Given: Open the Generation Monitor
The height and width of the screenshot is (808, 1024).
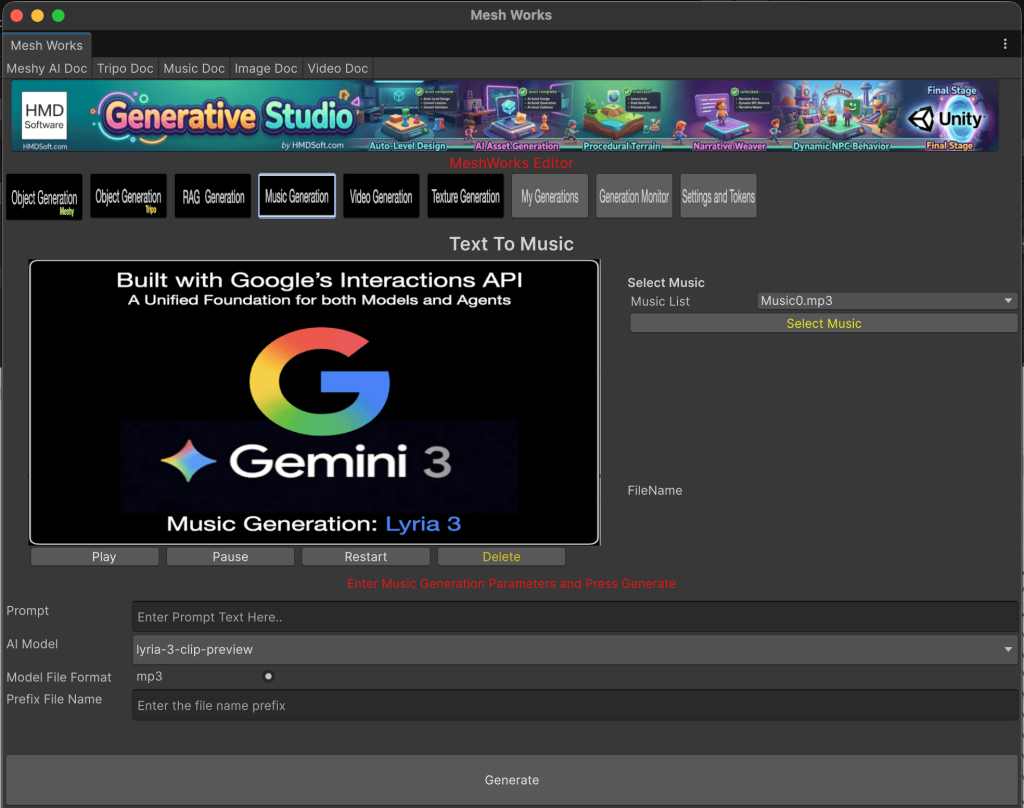Looking at the screenshot, I should click(634, 197).
